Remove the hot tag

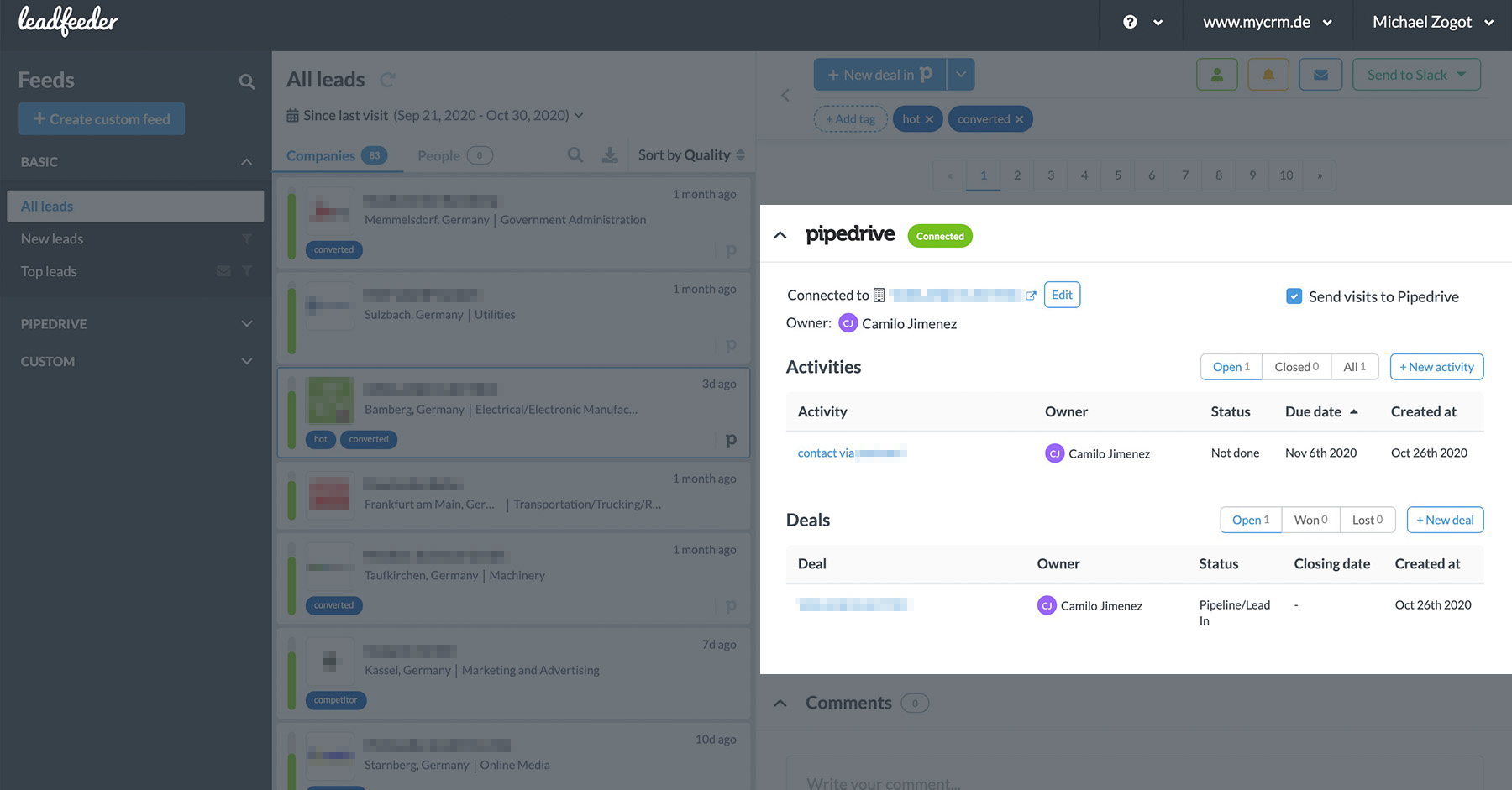[x=929, y=119]
